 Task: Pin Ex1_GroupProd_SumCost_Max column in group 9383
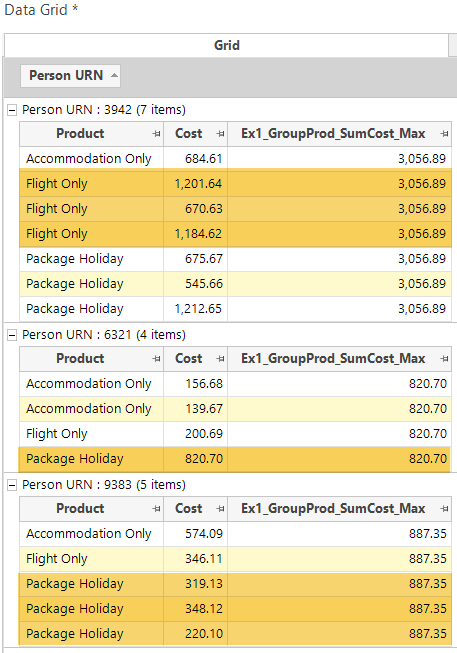tap(444, 508)
